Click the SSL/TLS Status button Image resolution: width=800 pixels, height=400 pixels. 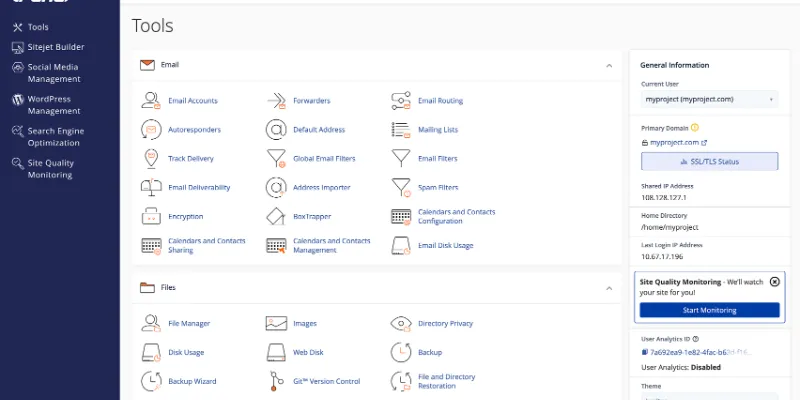709,161
